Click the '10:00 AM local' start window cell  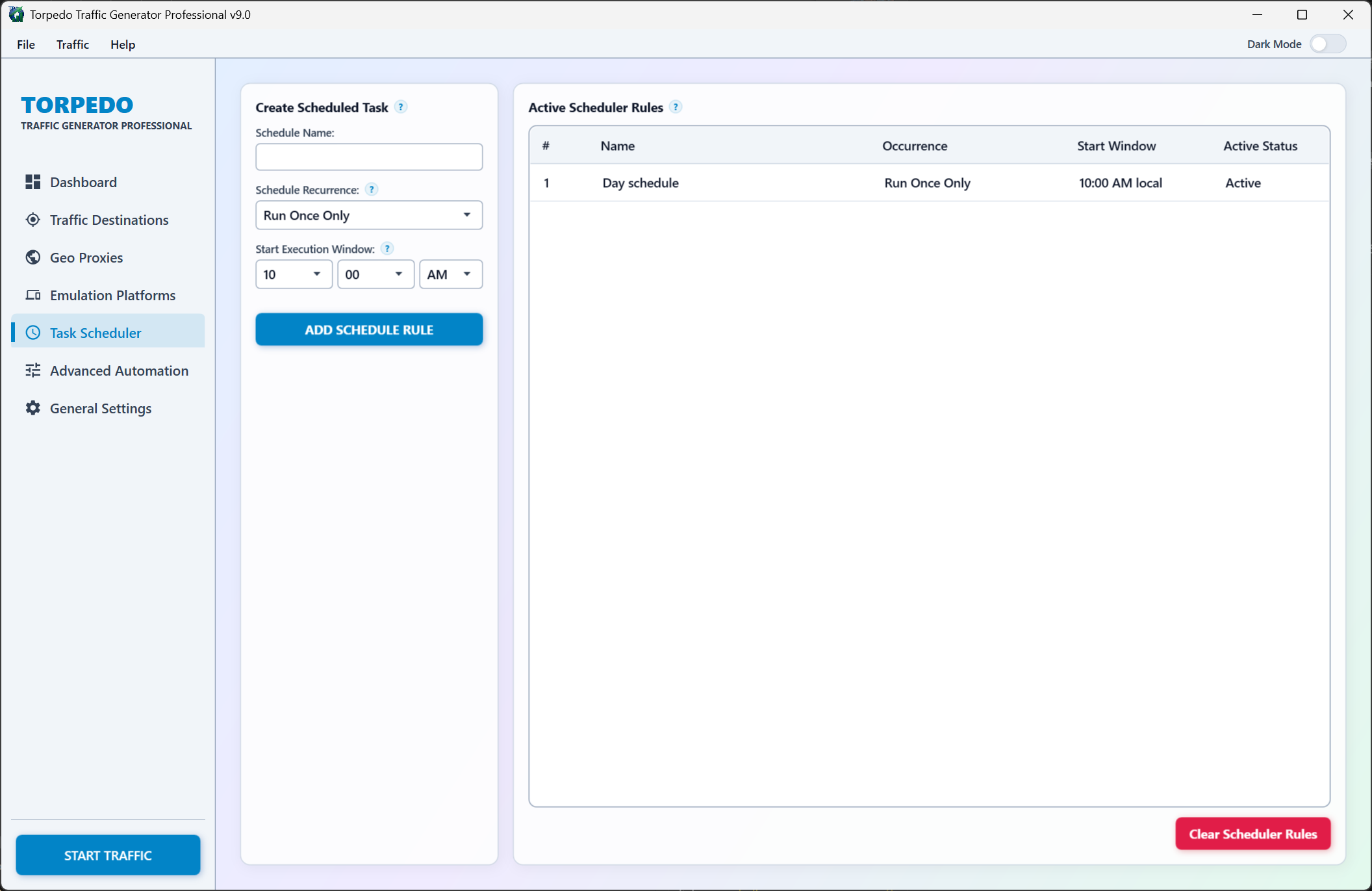pos(1121,183)
